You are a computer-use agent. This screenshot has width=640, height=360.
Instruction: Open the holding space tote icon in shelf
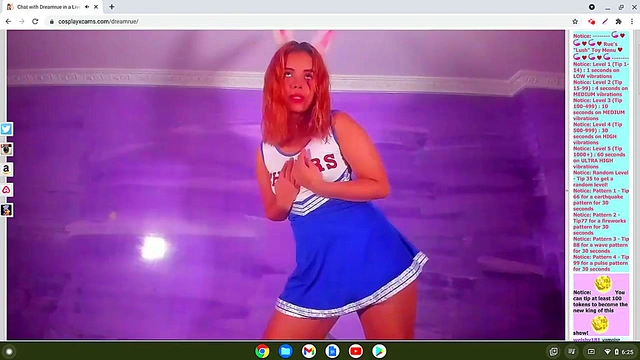coord(553,351)
